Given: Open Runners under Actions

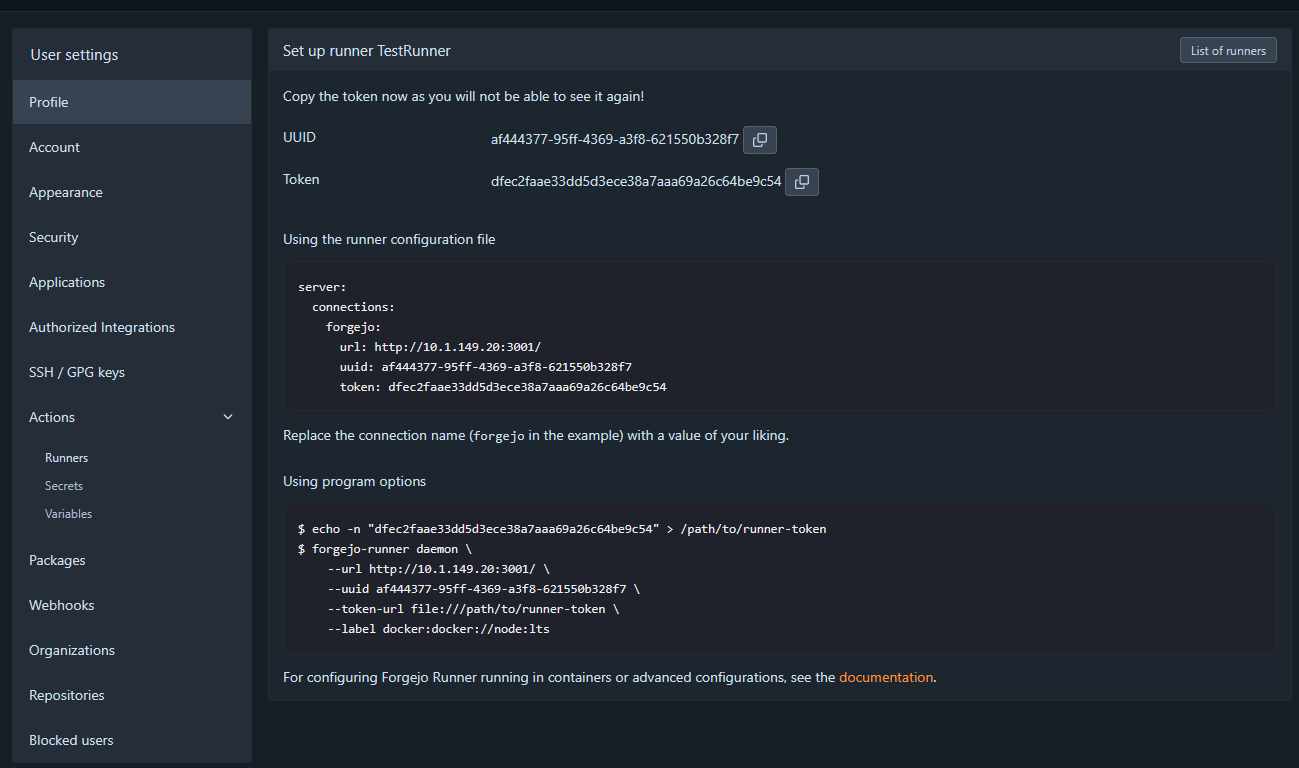Looking at the screenshot, I should [67, 458].
